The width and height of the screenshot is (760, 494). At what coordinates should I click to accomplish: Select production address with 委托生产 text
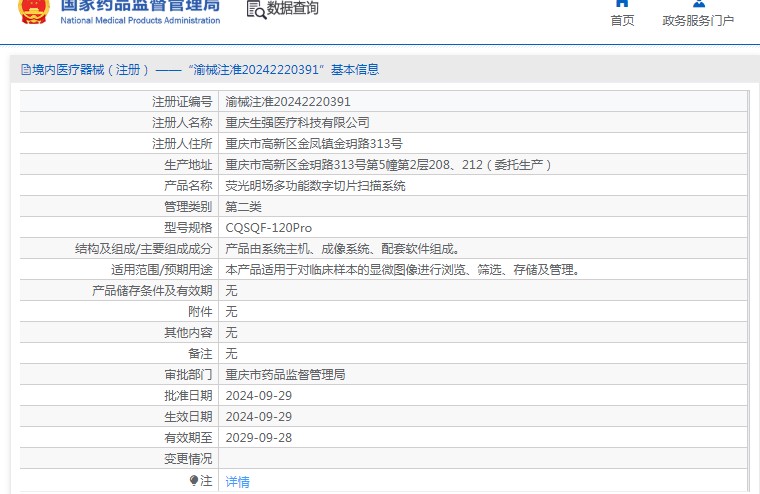[x=388, y=165]
